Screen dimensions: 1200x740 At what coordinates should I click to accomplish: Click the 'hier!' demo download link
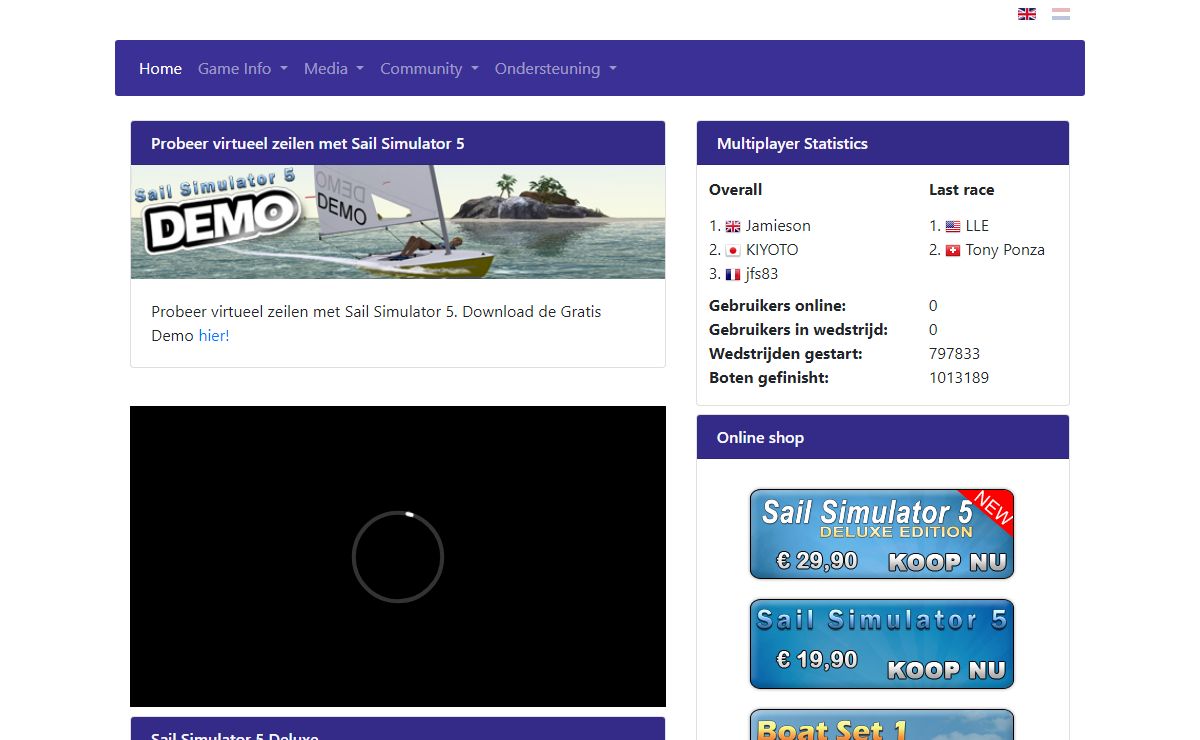pyautogui.click(x=214, y=336)
